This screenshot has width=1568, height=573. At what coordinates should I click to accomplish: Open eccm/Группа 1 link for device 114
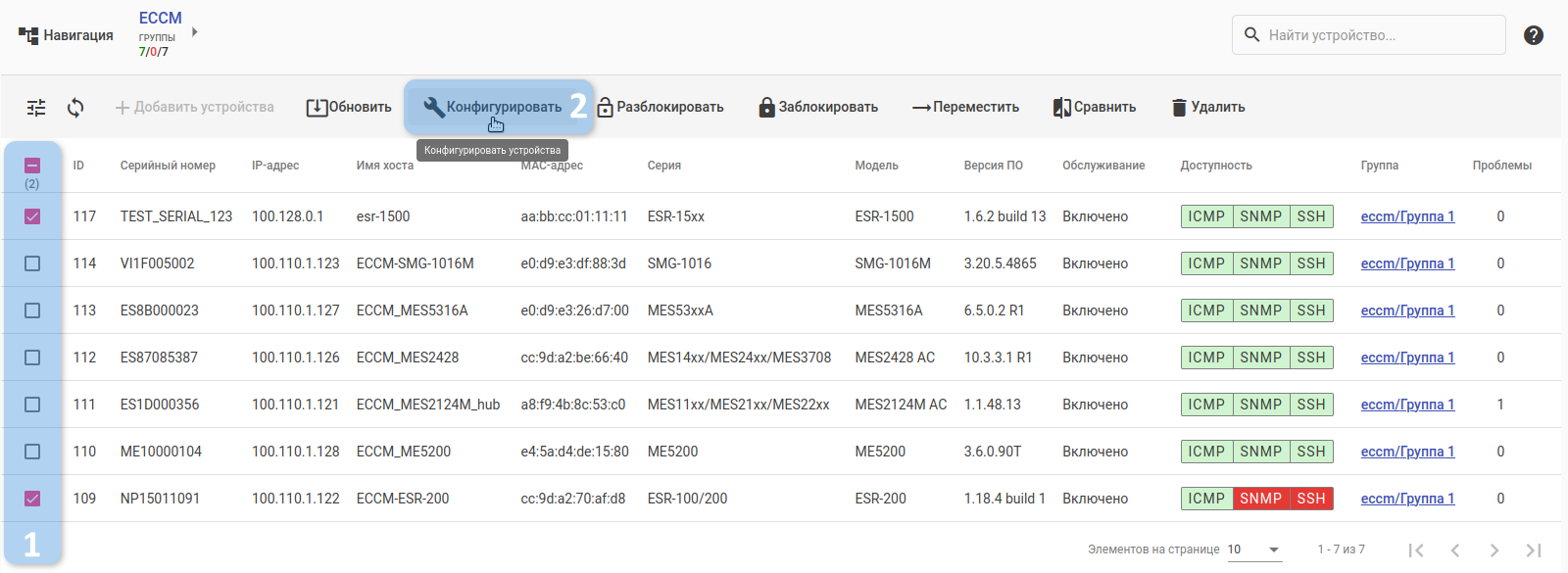[x=1407, y=263]
